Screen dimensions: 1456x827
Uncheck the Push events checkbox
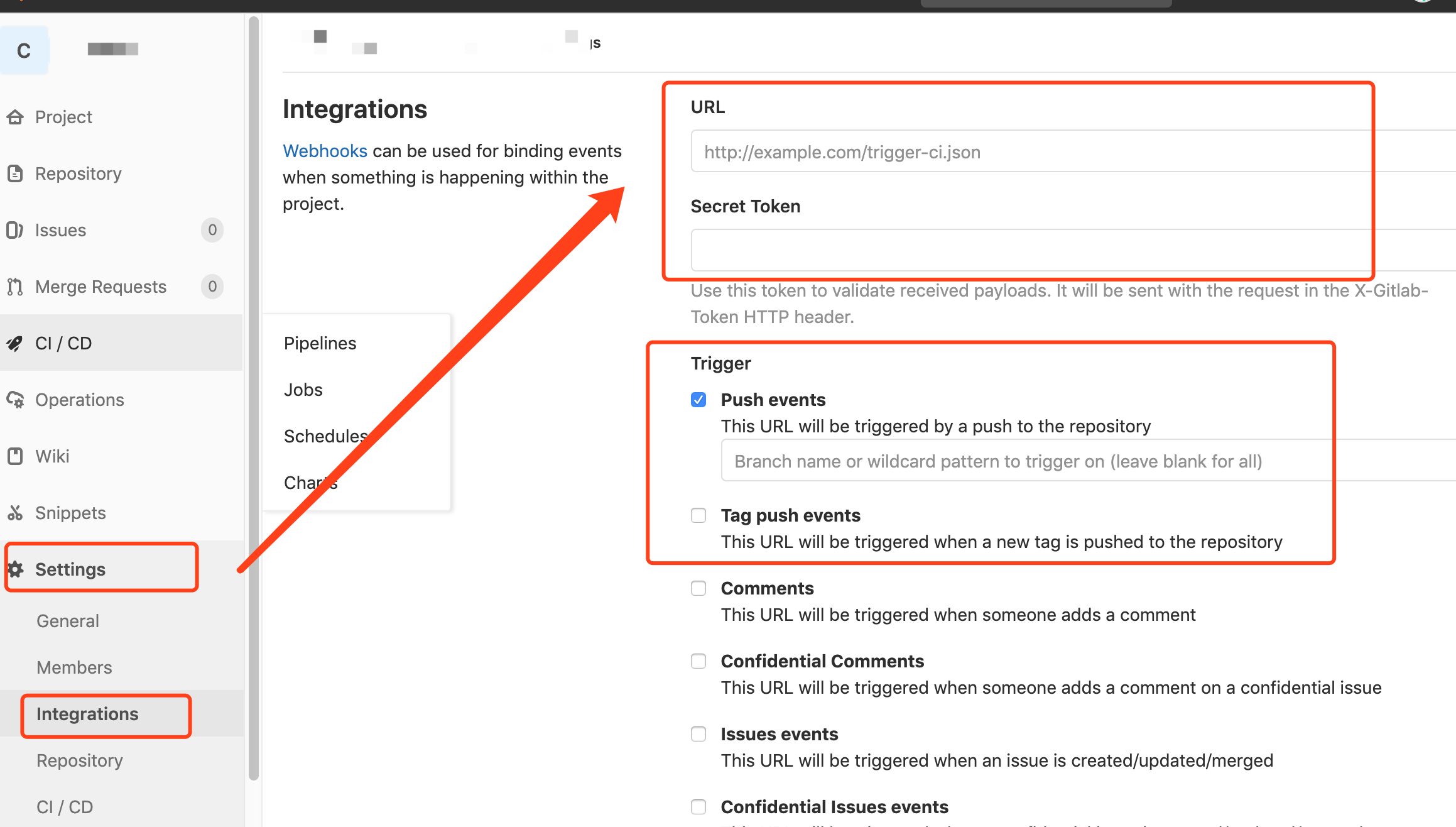coord(698,400)
